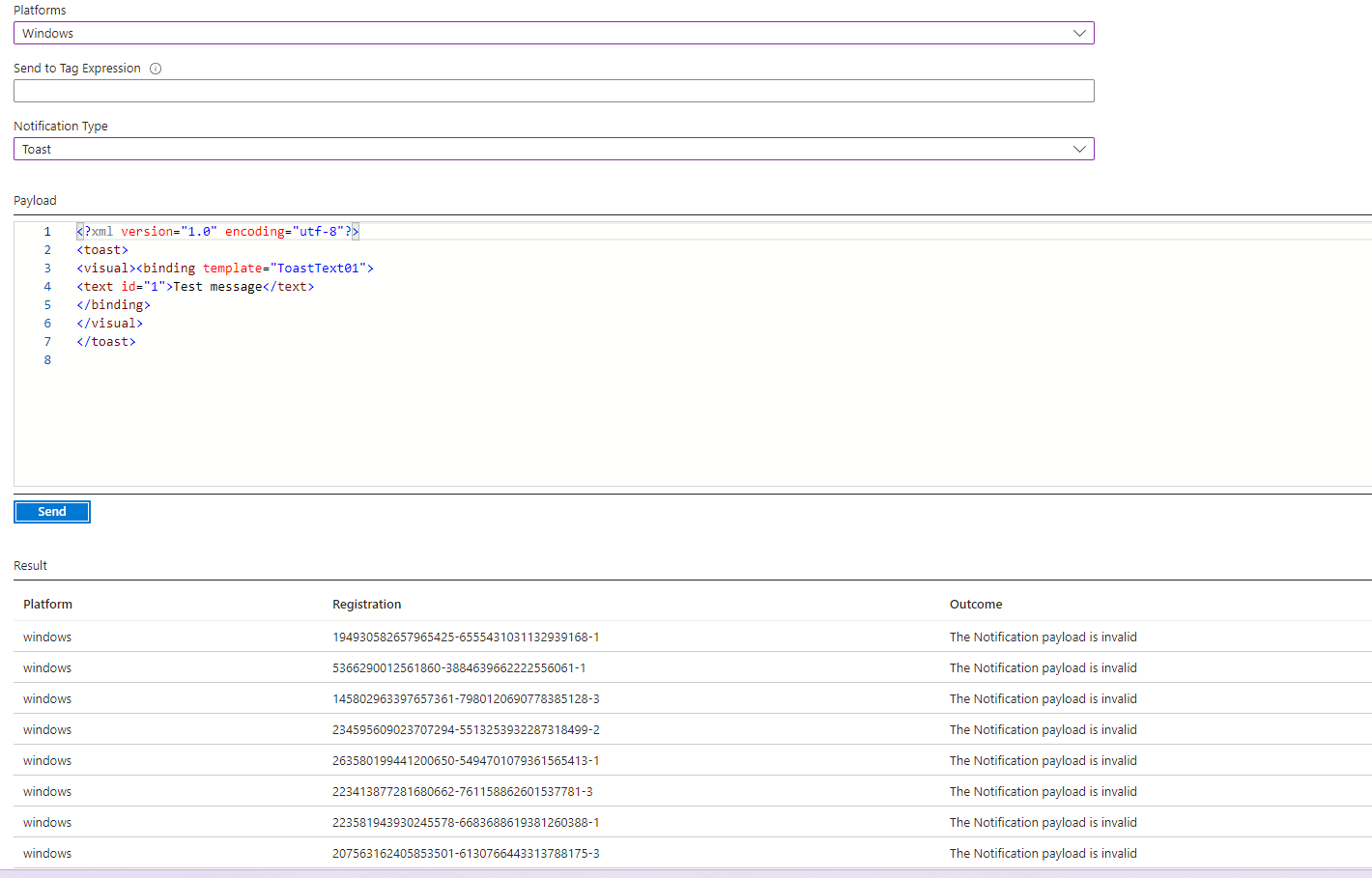Click the Platform column header

point(47,604)
